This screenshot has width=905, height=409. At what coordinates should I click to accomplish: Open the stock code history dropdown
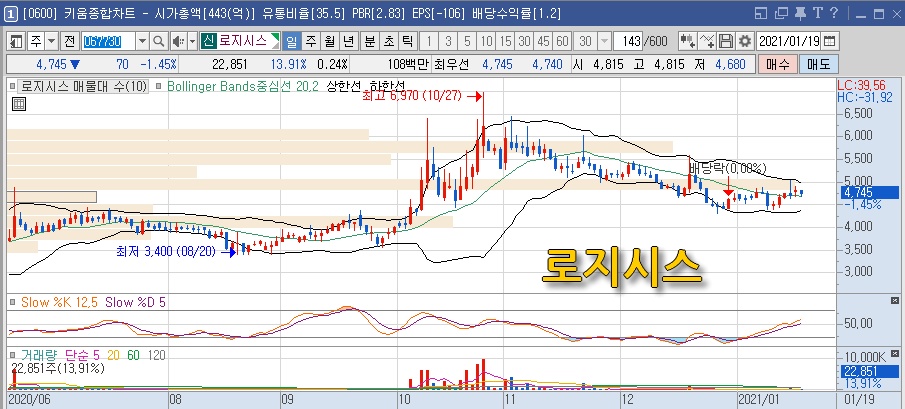[143, 41]
